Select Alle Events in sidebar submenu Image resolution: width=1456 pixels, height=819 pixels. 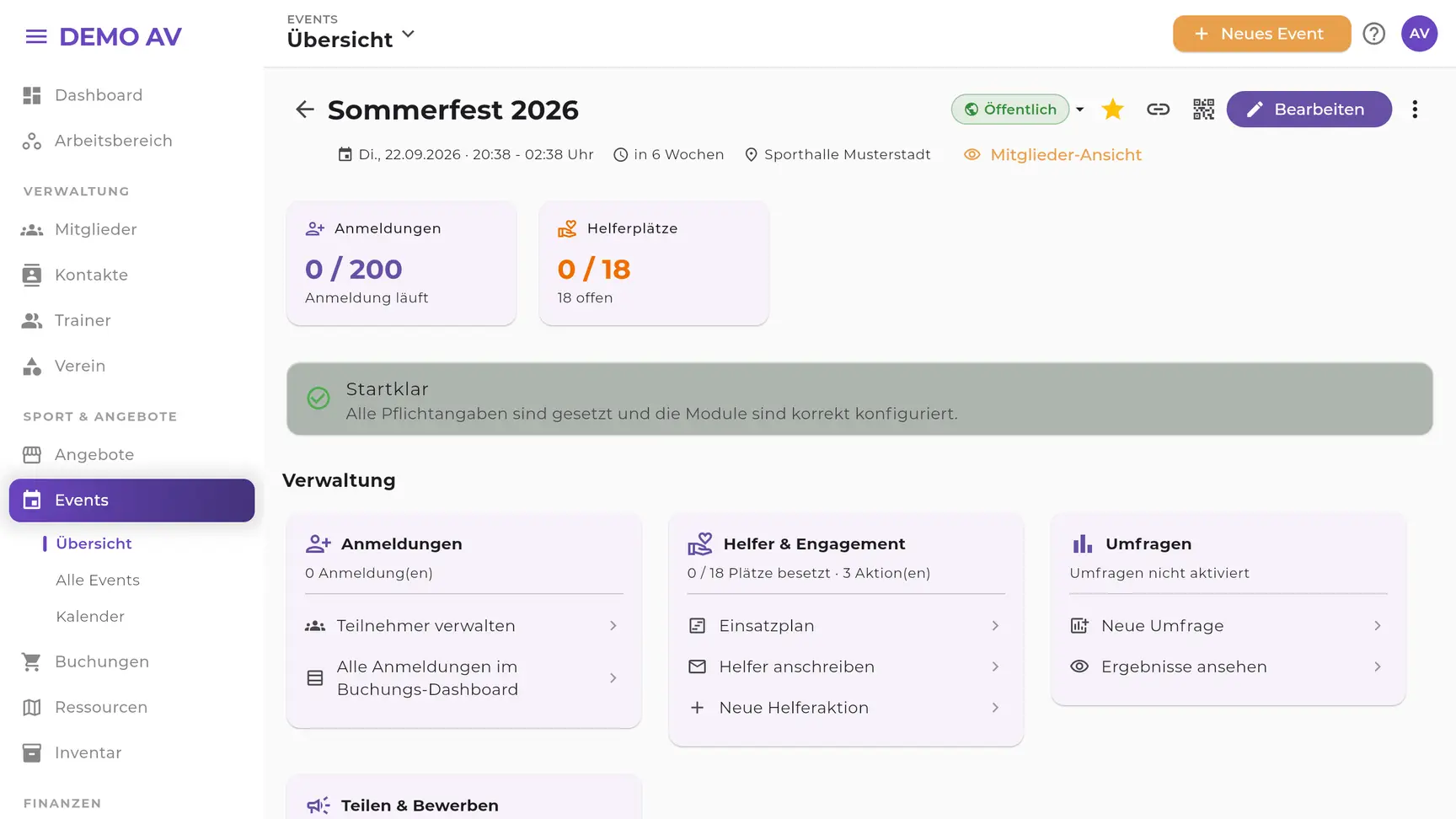pyautogui.click(x=98, y=580)
